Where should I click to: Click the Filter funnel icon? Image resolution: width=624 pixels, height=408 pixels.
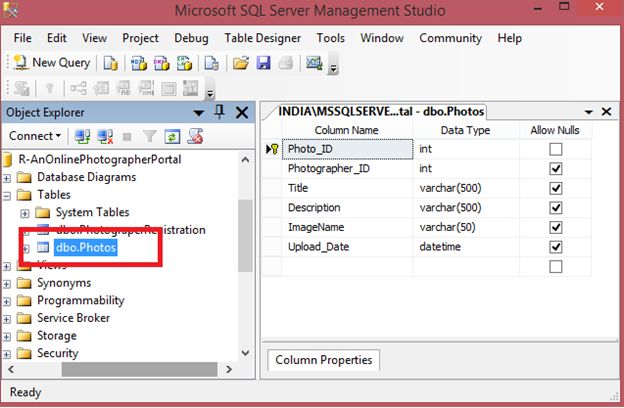(x=150, y=137)
